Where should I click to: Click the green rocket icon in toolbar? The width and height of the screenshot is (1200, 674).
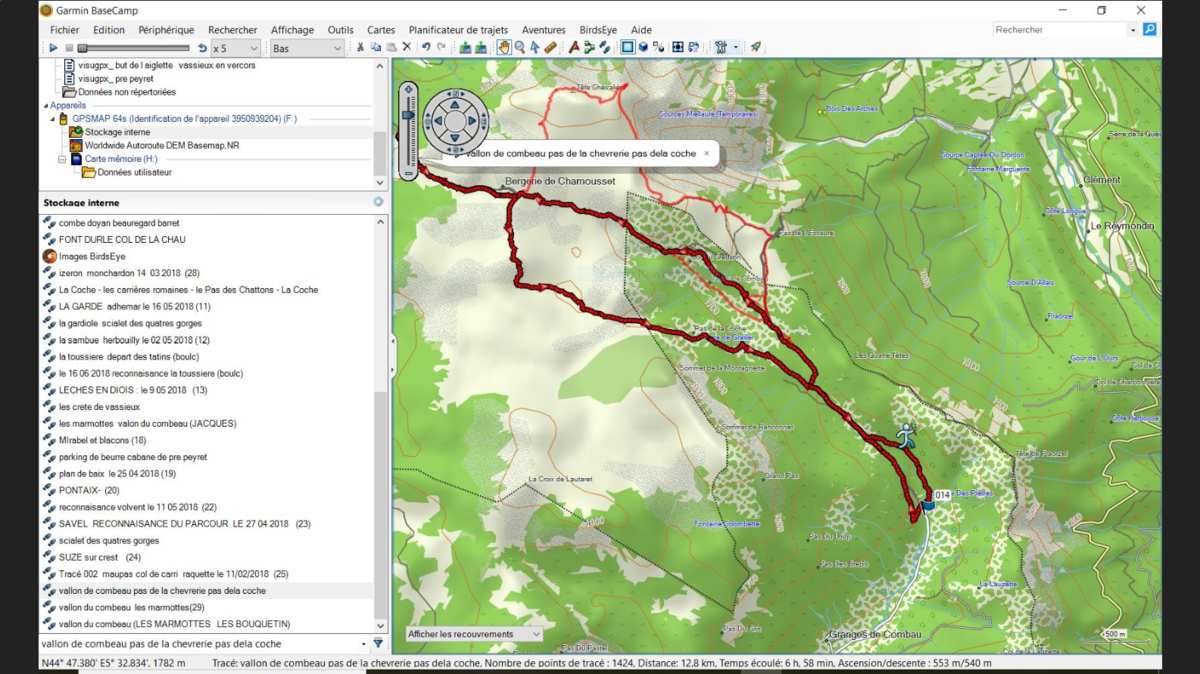pos(756,47)
